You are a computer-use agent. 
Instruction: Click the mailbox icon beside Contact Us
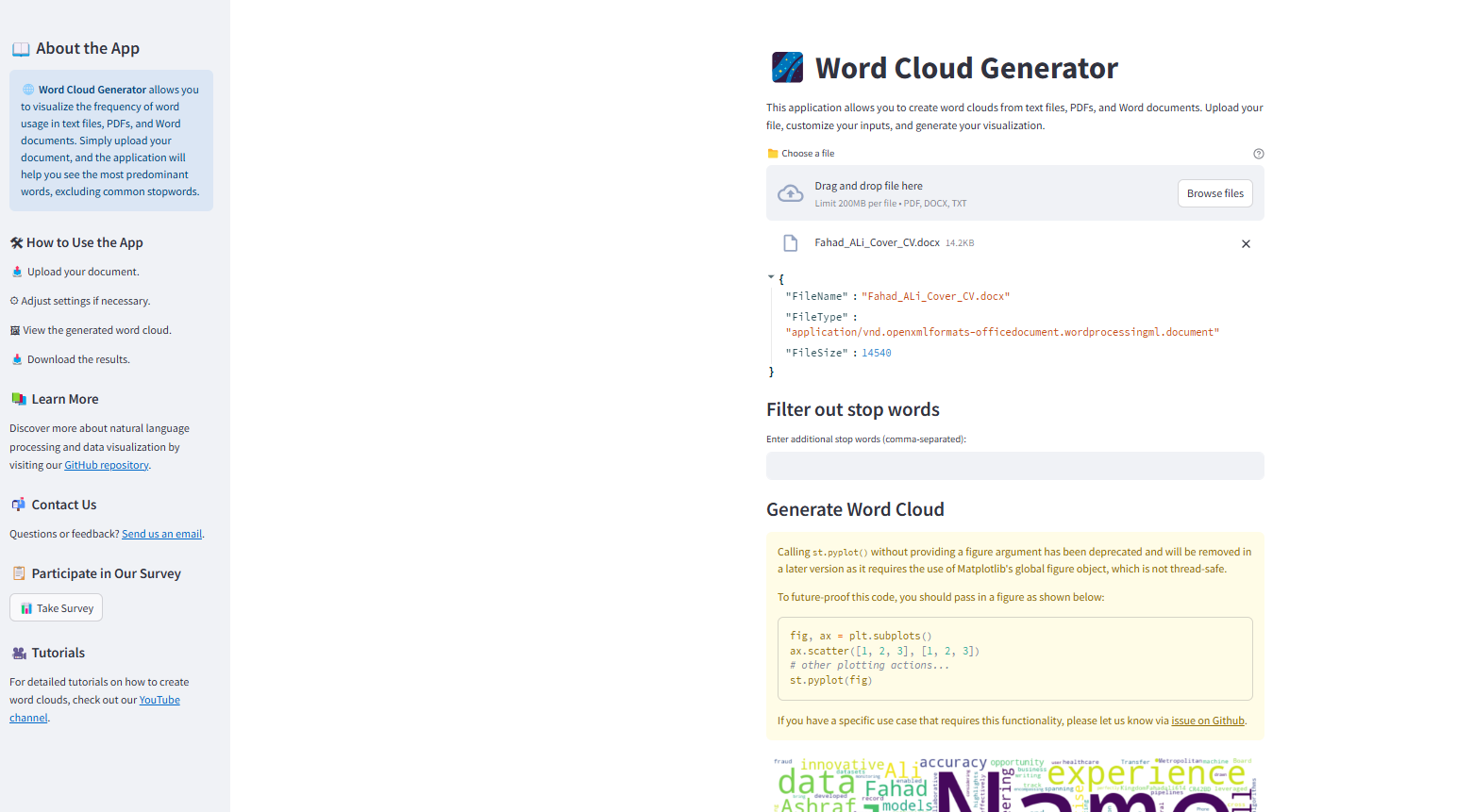click(19, 505)
